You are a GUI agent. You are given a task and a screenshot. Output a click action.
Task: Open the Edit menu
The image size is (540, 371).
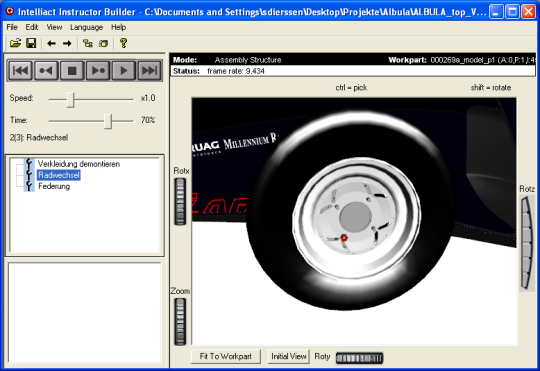point(32,27)
